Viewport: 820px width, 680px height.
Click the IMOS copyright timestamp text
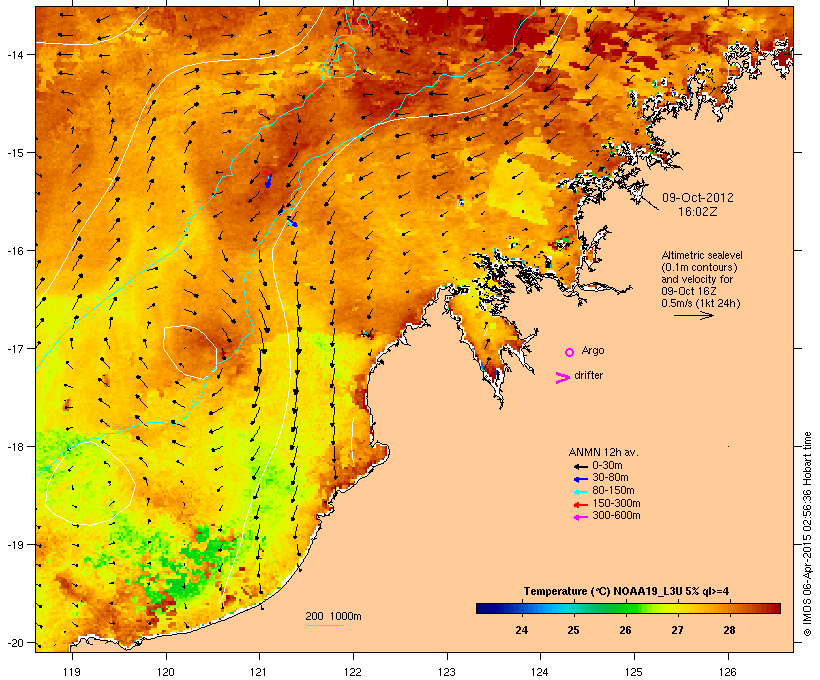(807, 535)
